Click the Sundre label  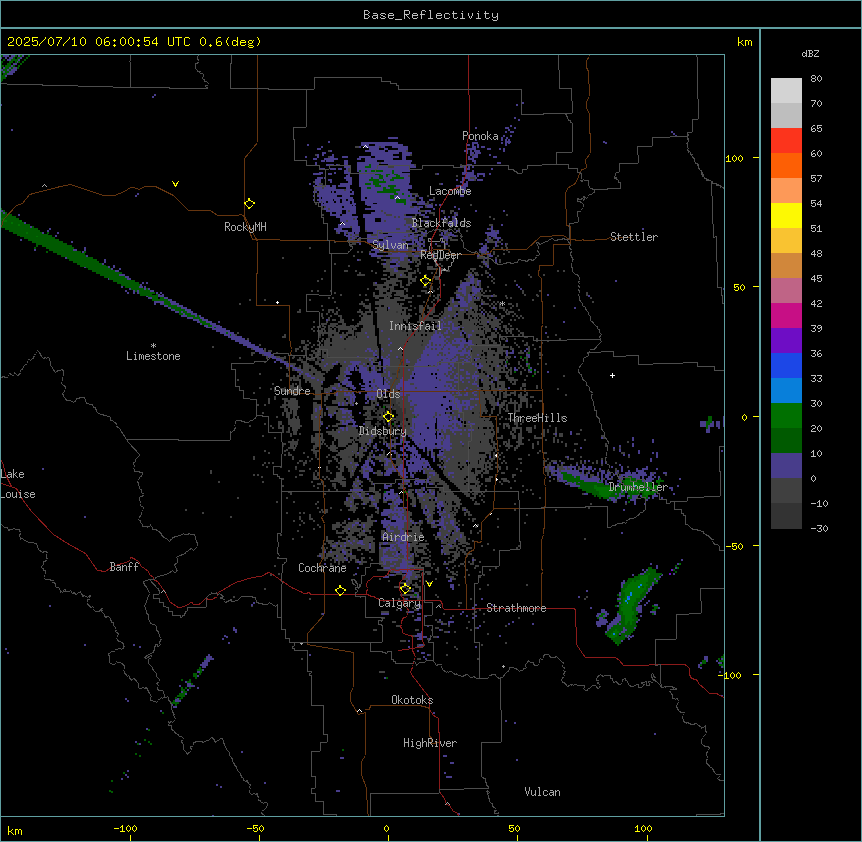click(292, 391)
